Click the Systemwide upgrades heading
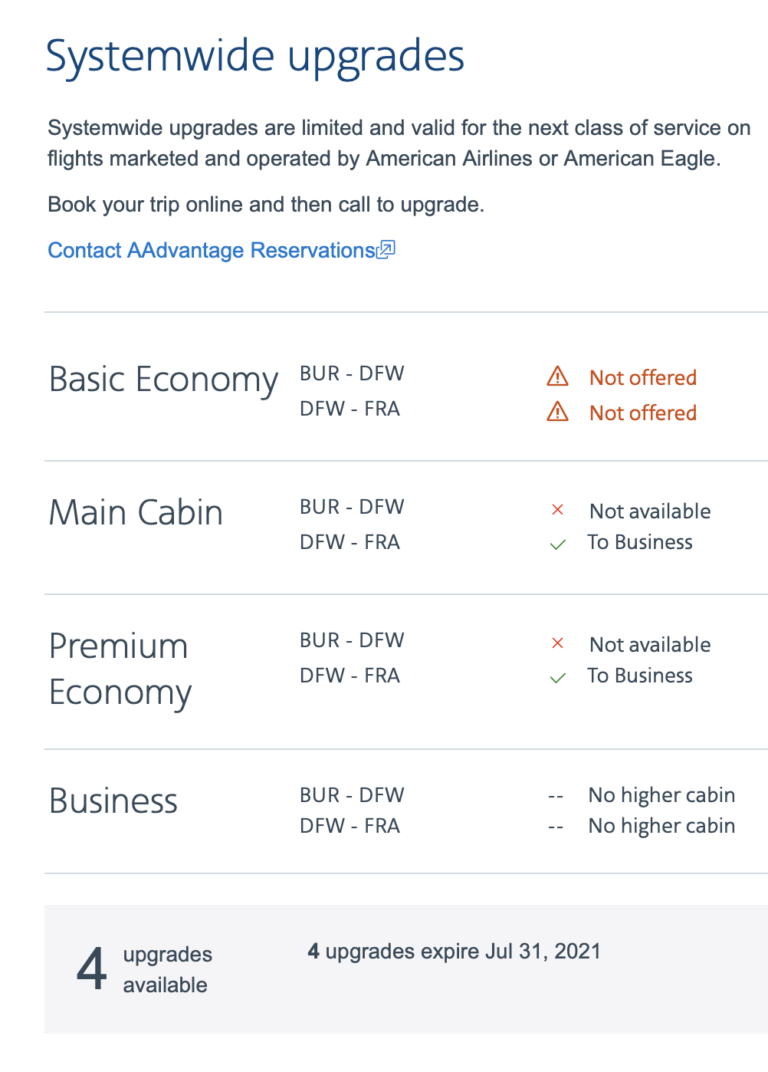The image size is (768, 1072). pos(255,55)
